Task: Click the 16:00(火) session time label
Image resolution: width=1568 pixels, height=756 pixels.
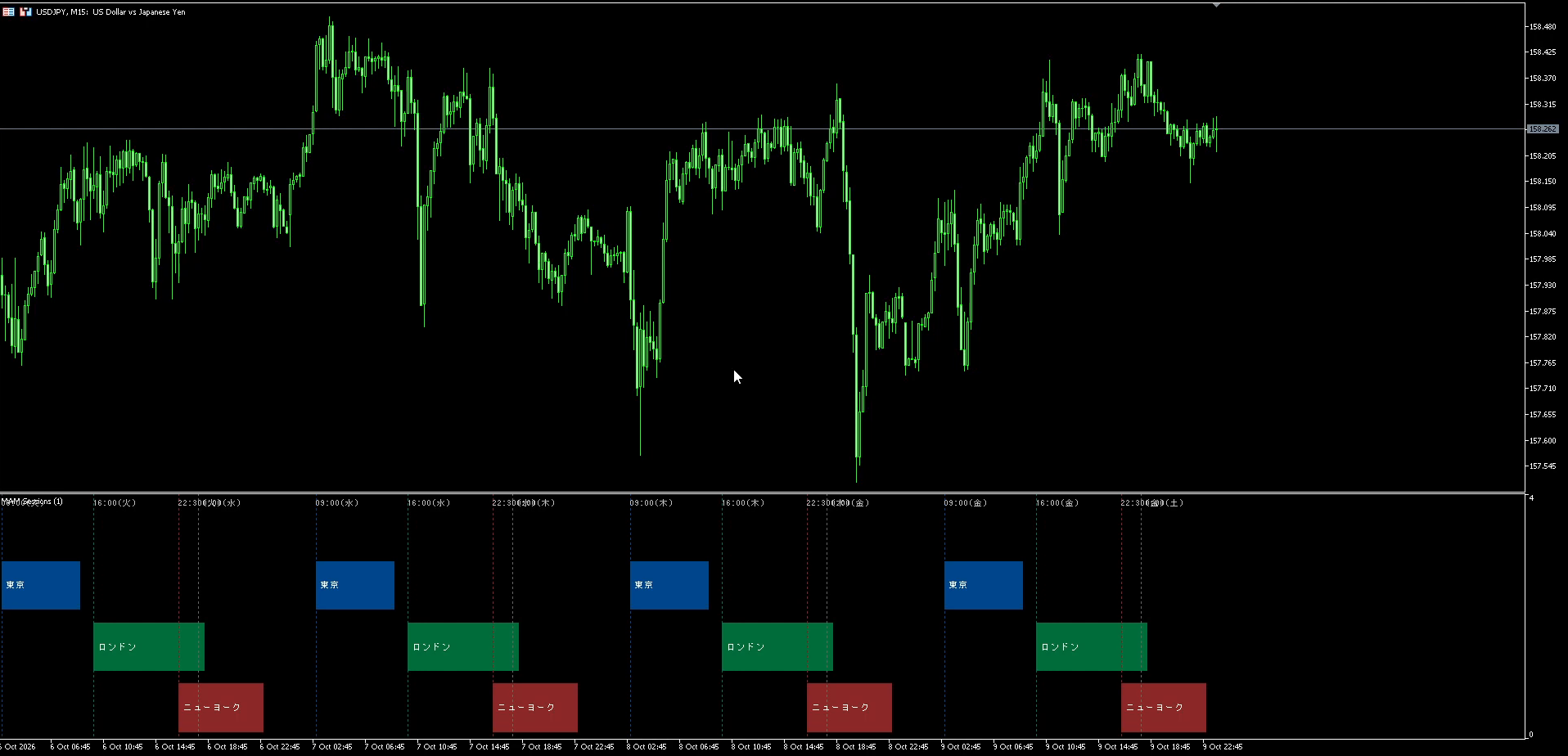Action: click(115, 503)
